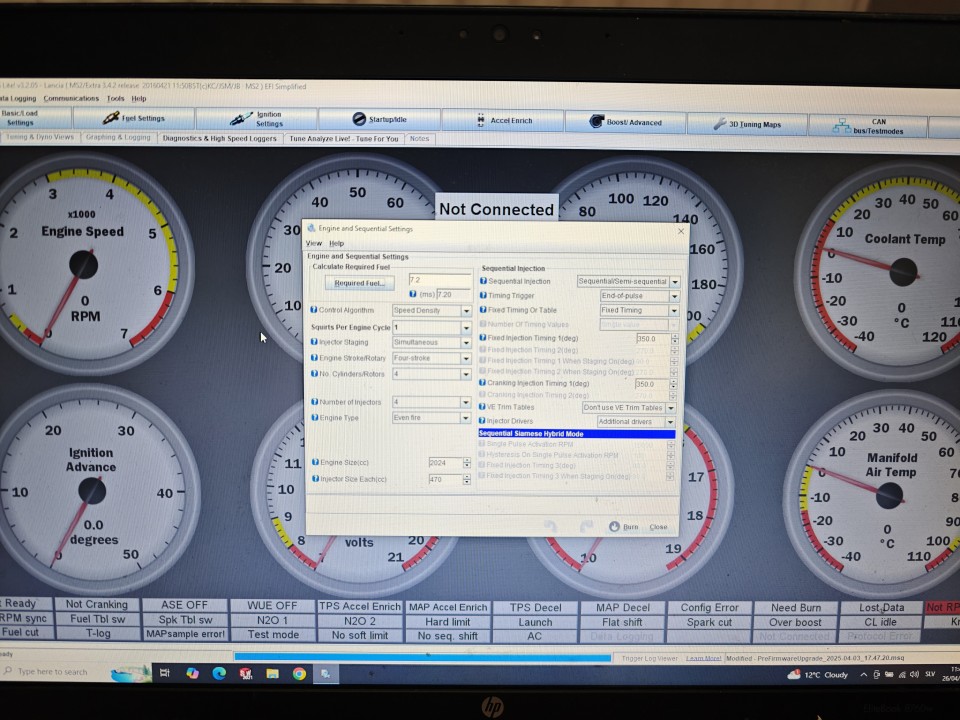Viewport: 960px width, 720px height.
Task: Open the Communications menu
Action: pyautogui.click(x=71, y=98)
